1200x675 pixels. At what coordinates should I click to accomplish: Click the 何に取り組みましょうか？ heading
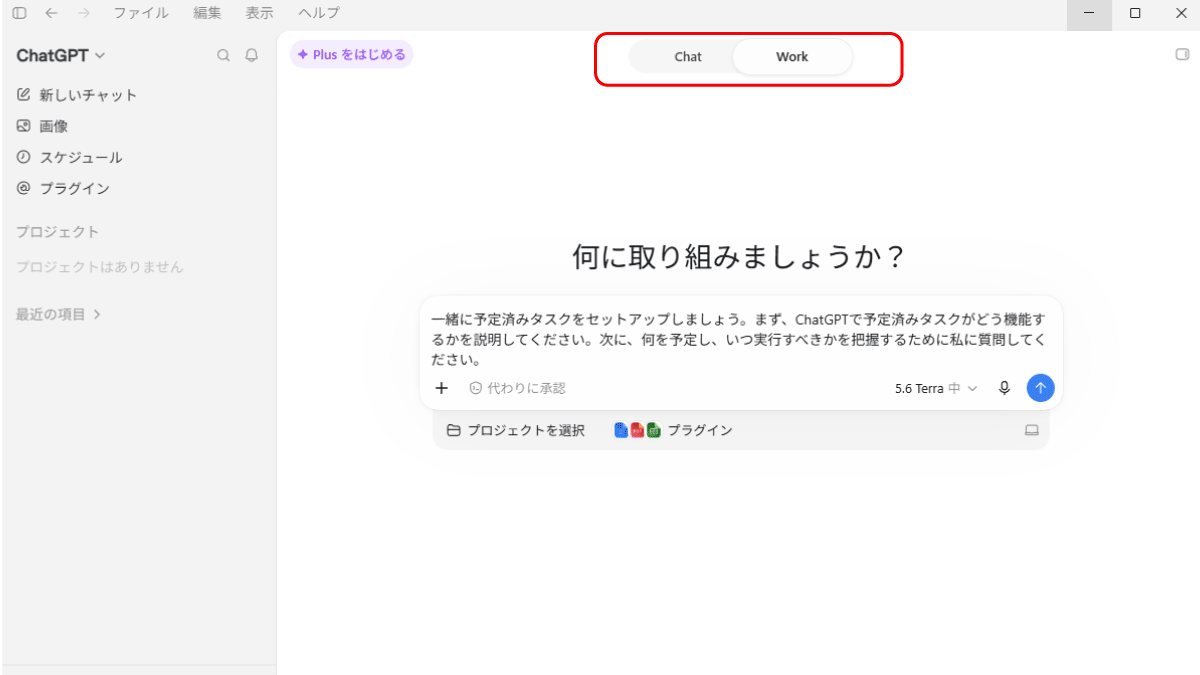[x=740, y=258]
